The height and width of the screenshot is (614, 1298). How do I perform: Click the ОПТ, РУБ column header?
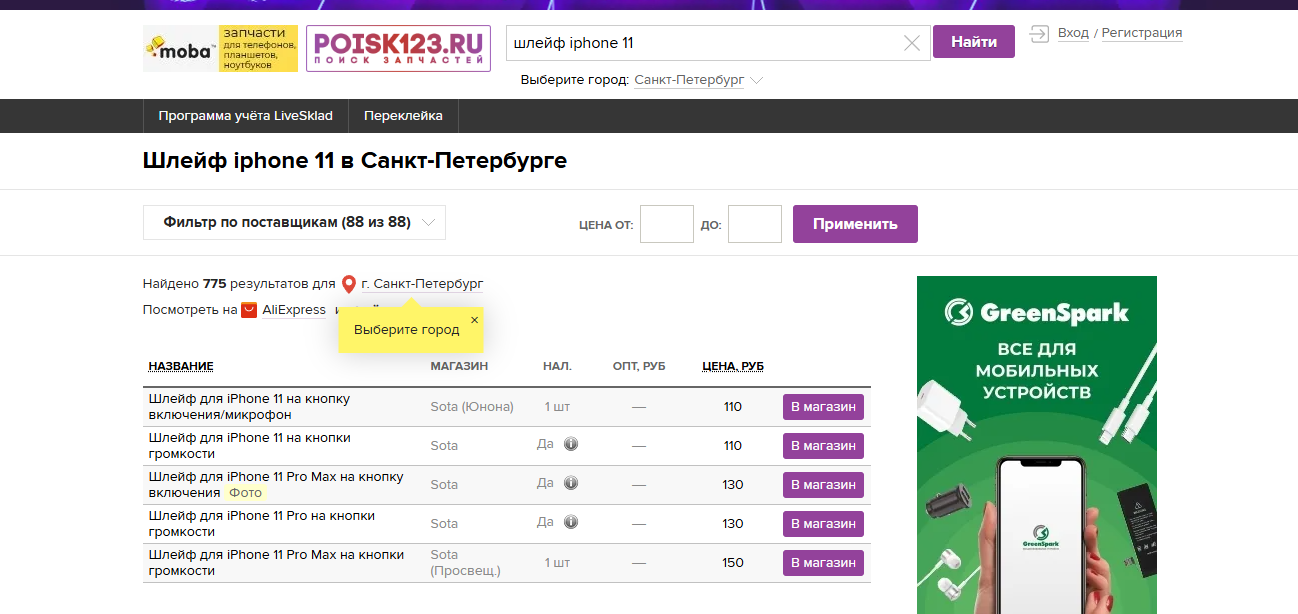click(639, 366)
